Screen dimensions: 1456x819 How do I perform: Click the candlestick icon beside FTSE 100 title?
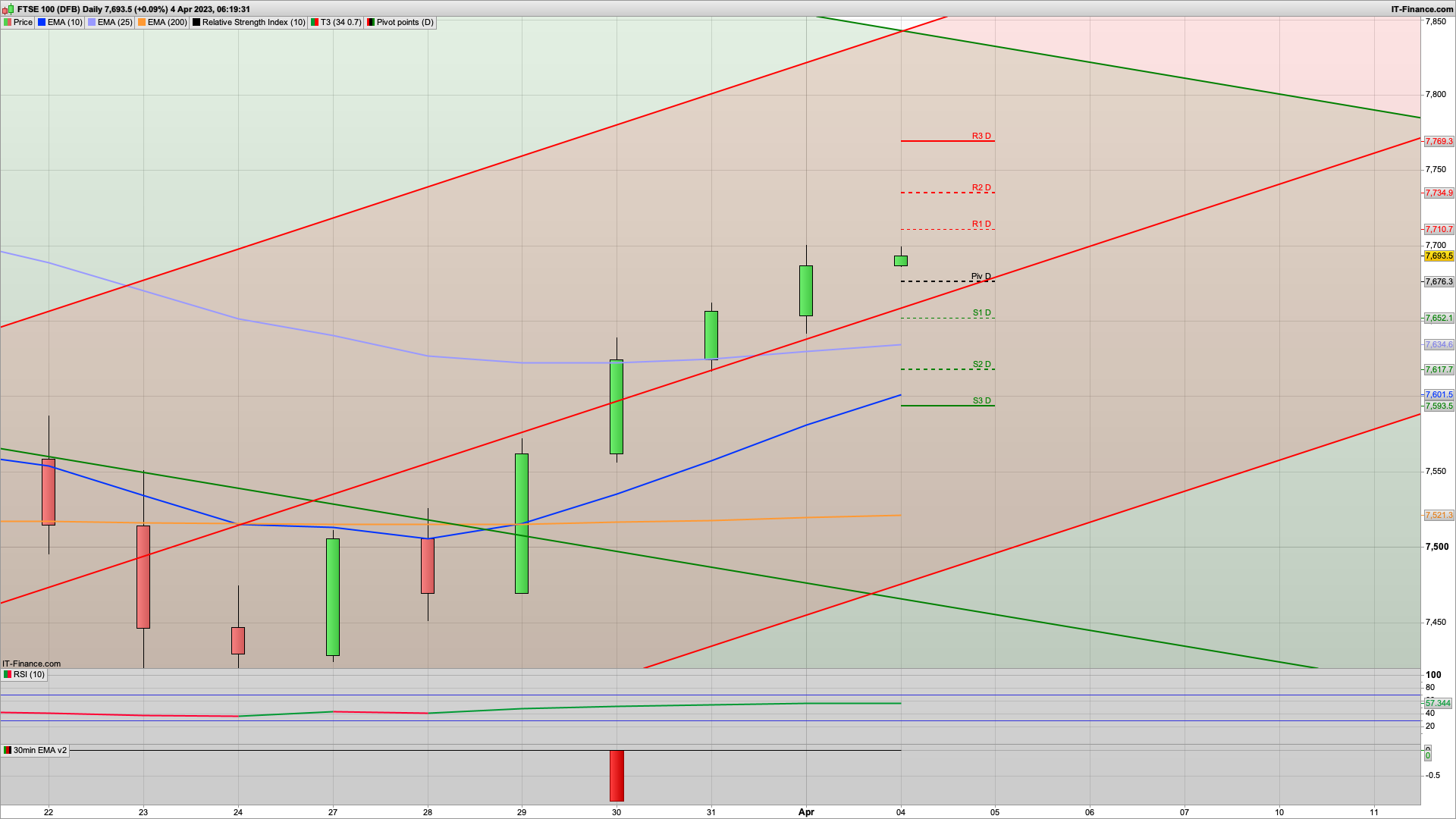coord(8,9)
